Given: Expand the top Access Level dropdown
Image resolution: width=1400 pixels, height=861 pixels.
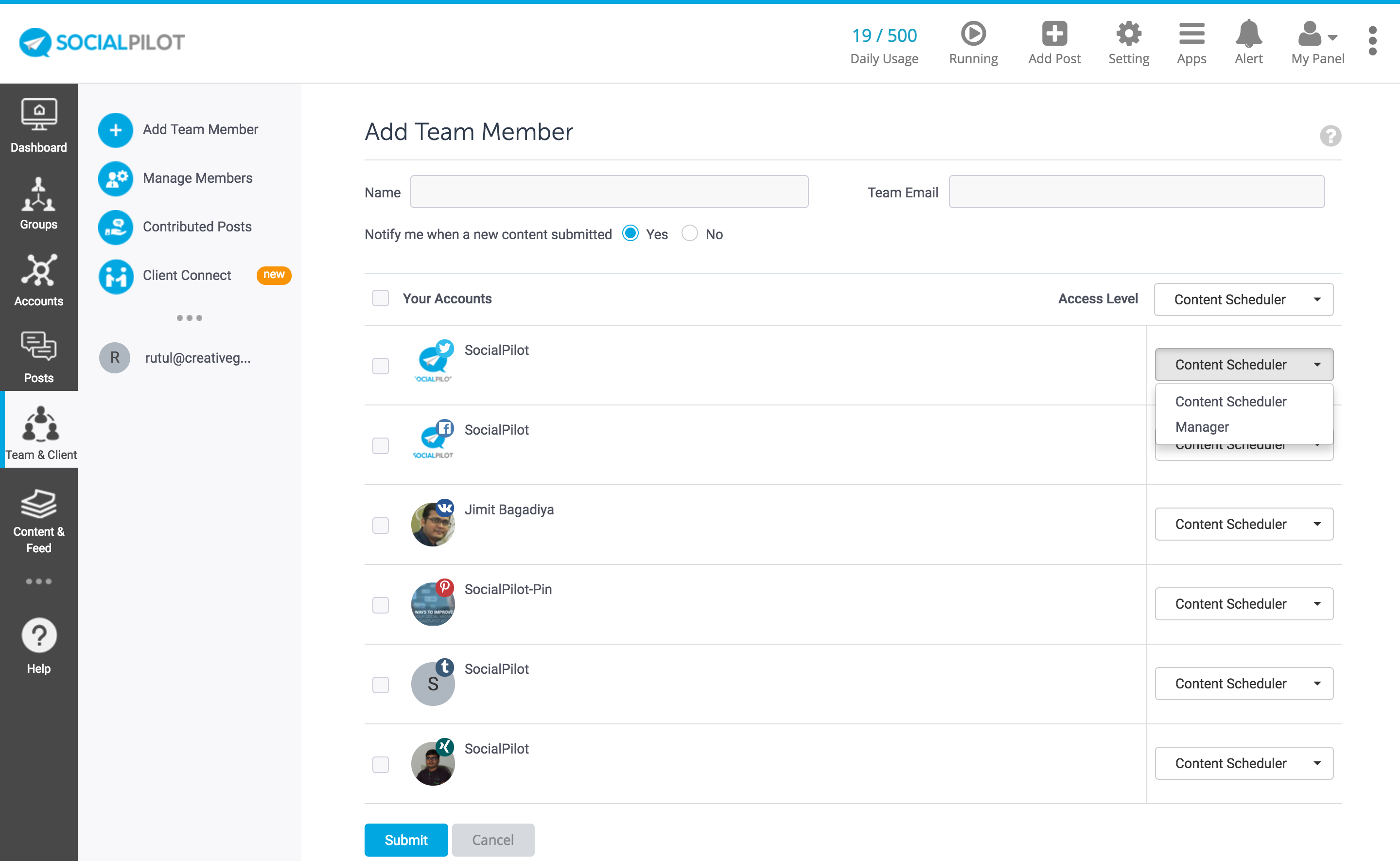Looking at the screenshot, I should coord(1243,299).
